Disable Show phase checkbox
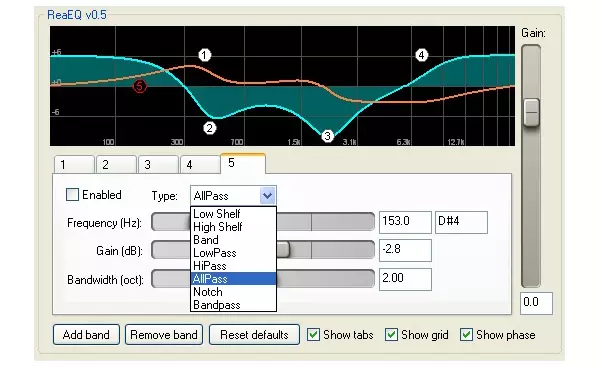The height and width of the screenshot is (367, 600). [466, 335]
